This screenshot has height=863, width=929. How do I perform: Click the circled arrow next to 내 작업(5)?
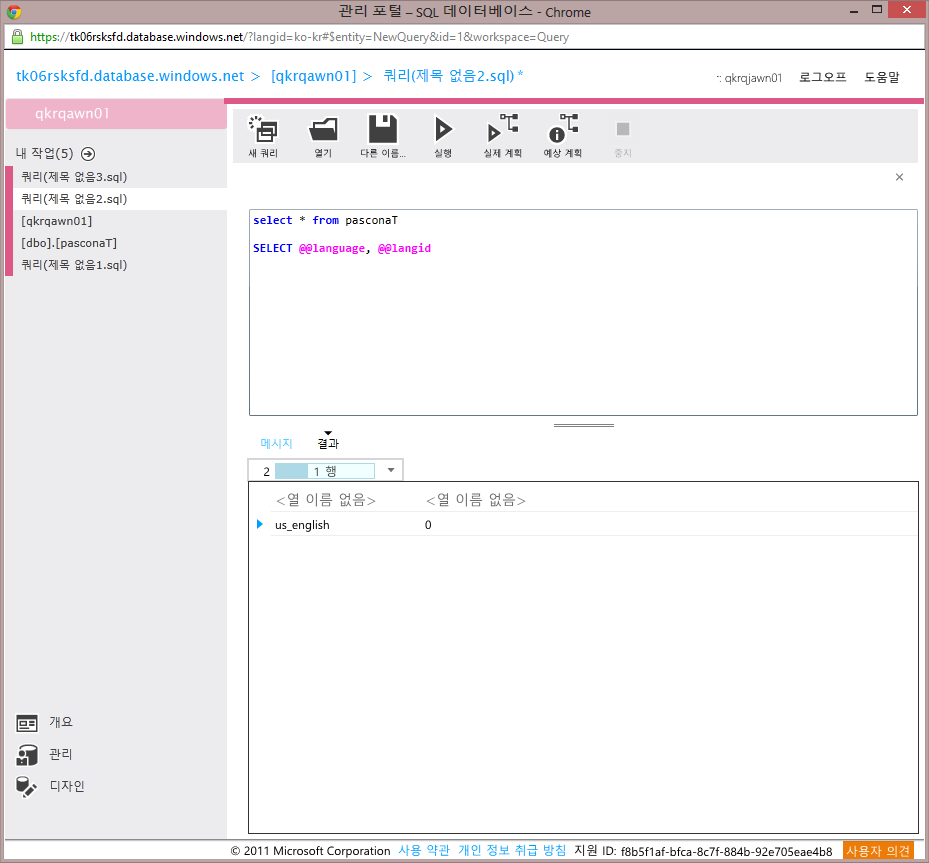(88, 154)
